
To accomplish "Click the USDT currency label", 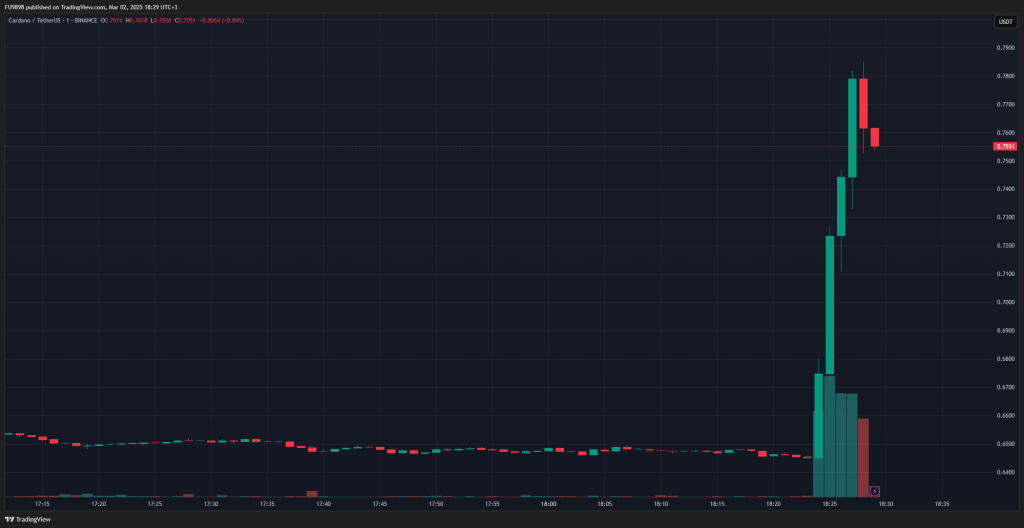I will click(x=1004, y=22).
